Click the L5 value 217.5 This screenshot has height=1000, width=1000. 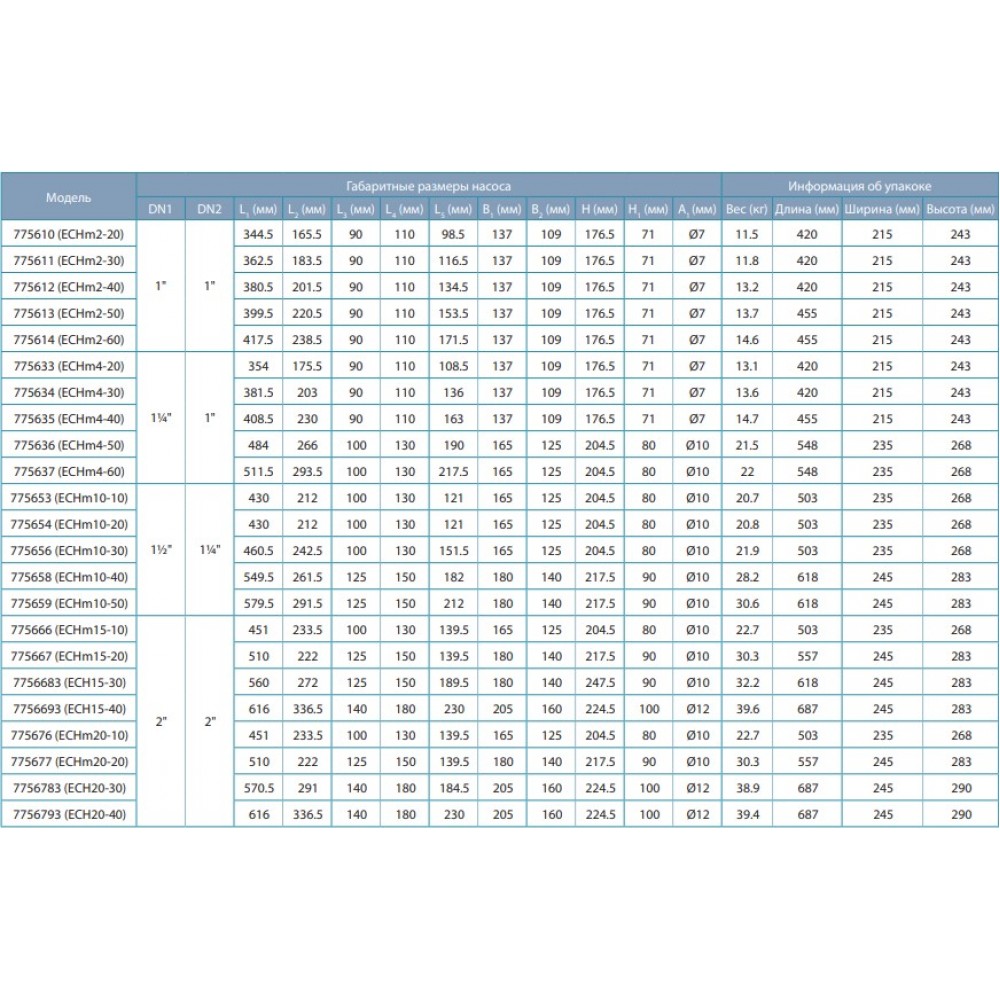(x=453, y=471)
